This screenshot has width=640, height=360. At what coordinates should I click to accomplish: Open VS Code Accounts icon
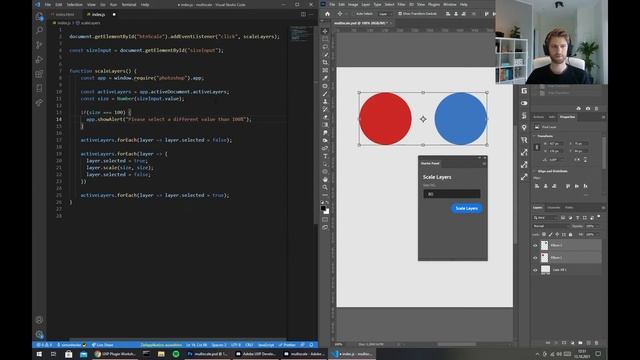click(39, 320)
